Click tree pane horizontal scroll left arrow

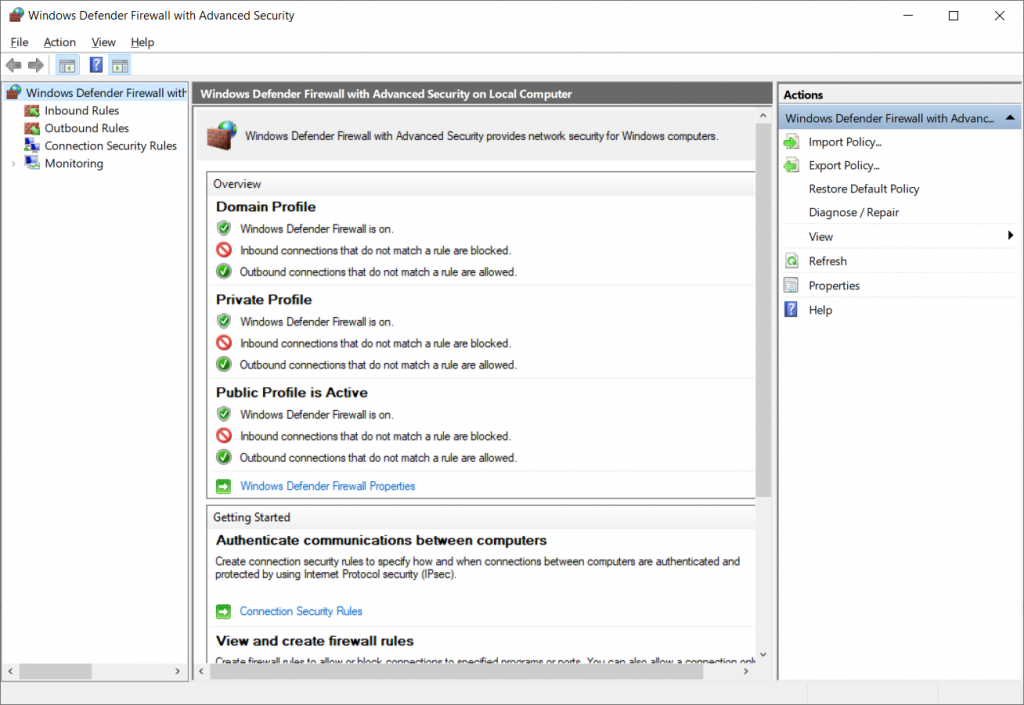10,671
